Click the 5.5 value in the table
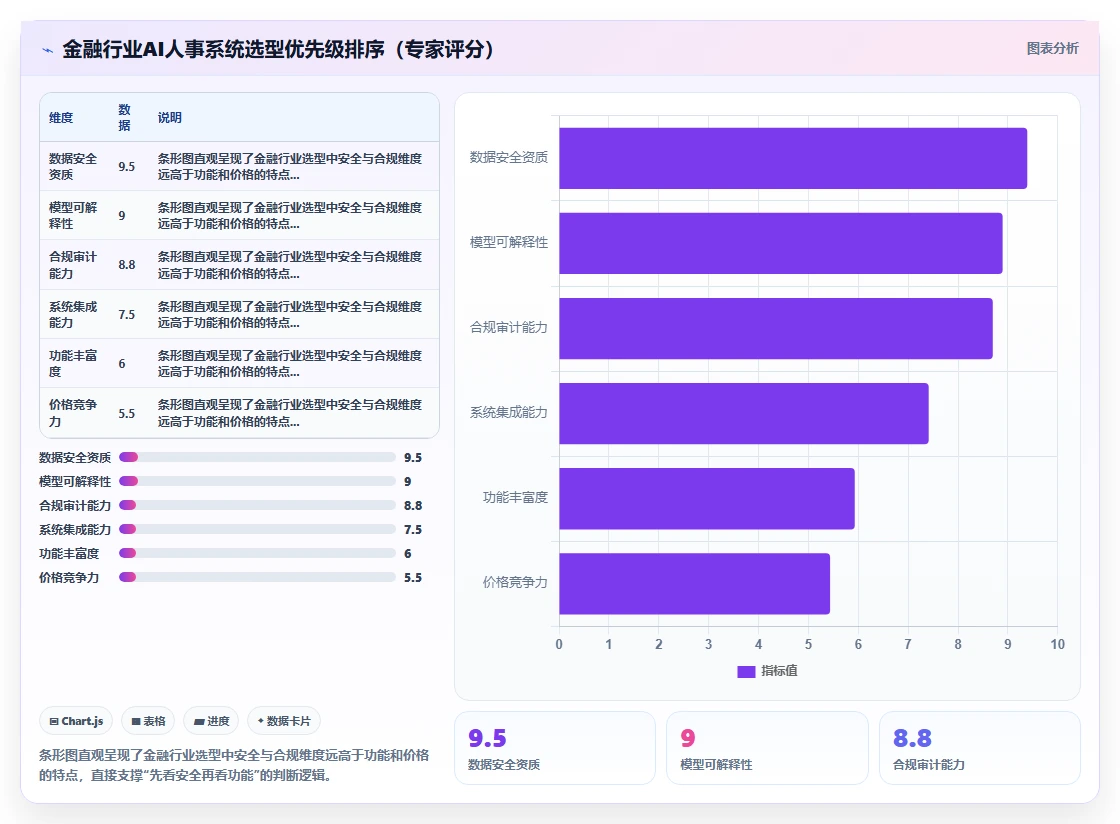 pyautogui.click(x=126, y=413)
